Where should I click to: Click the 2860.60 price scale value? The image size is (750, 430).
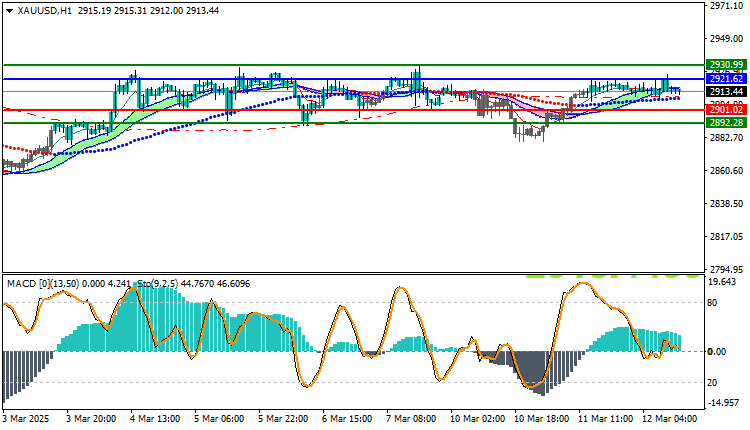[x=727, y=171]
